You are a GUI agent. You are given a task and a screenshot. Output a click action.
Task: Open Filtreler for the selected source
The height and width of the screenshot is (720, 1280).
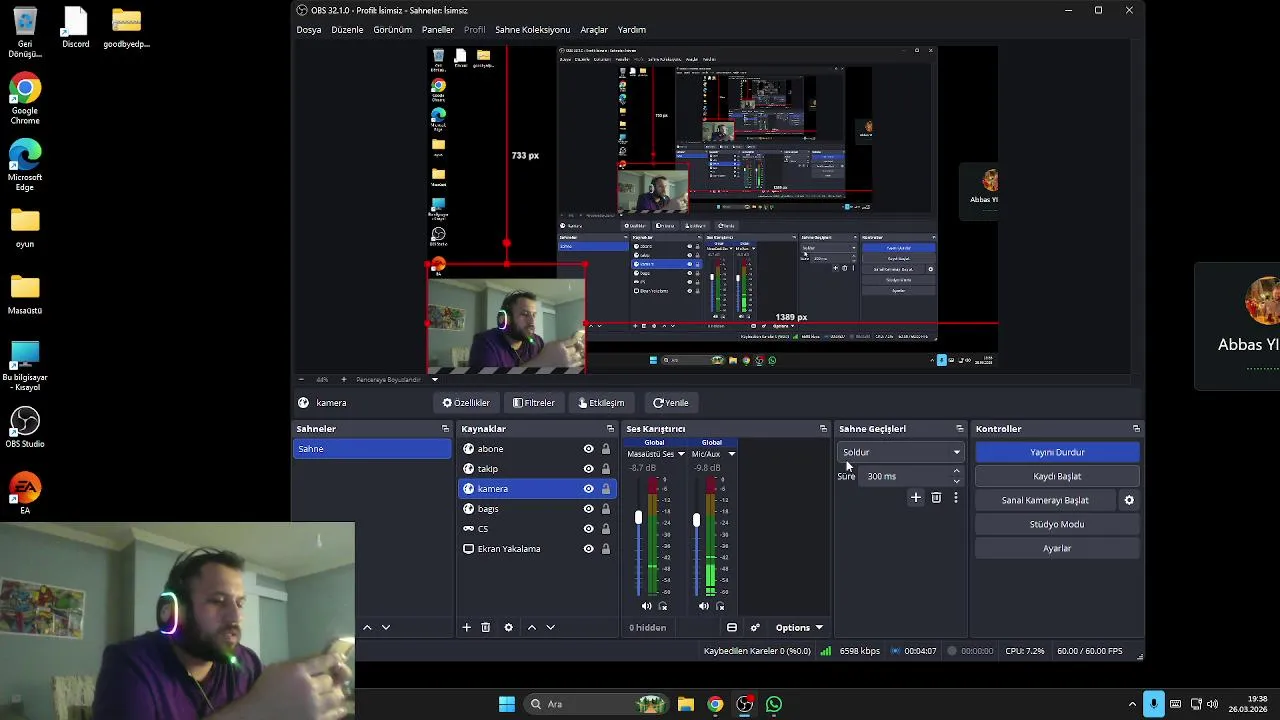534,403
